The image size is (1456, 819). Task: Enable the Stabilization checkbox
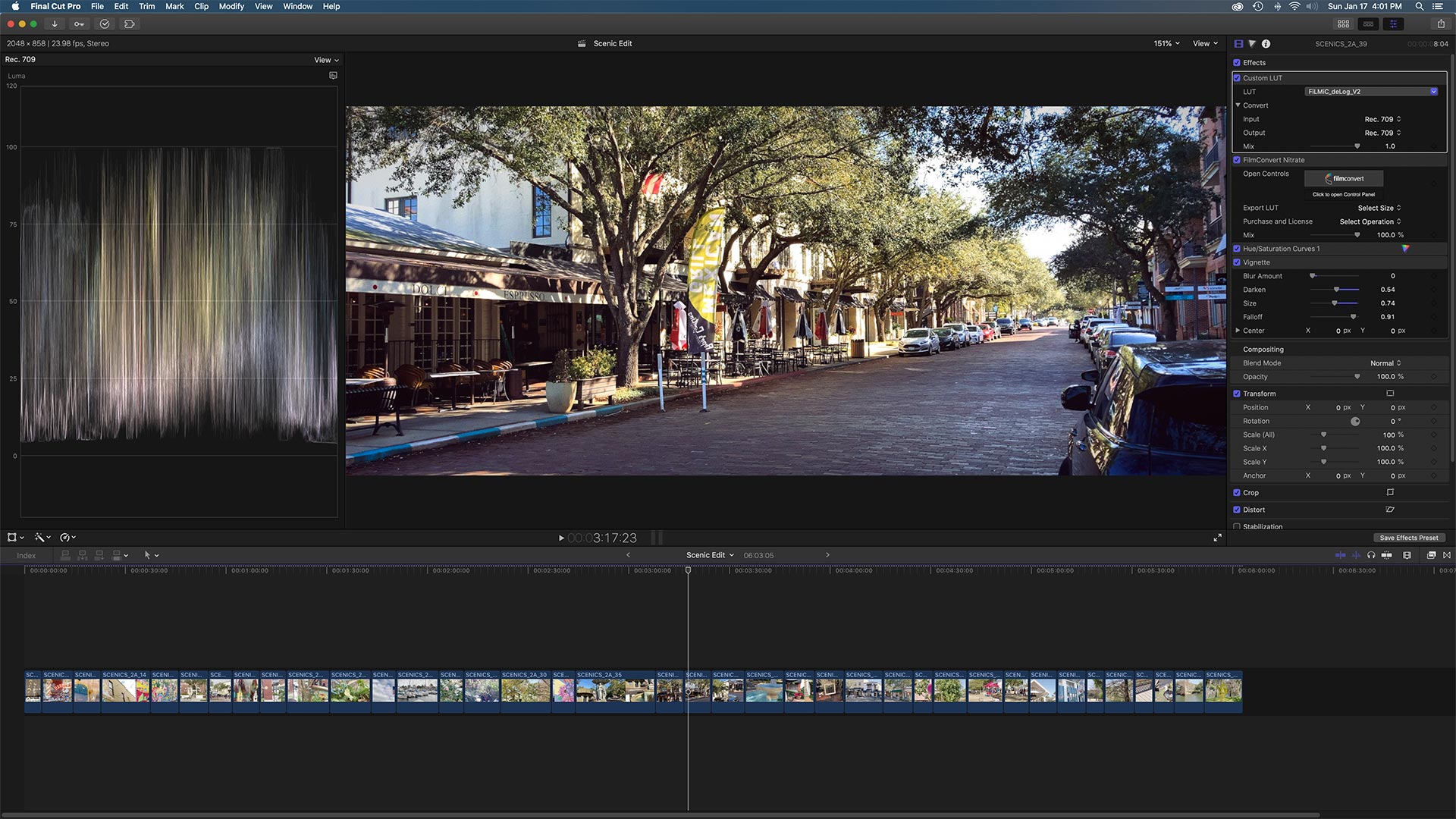tap(1237, 526)
